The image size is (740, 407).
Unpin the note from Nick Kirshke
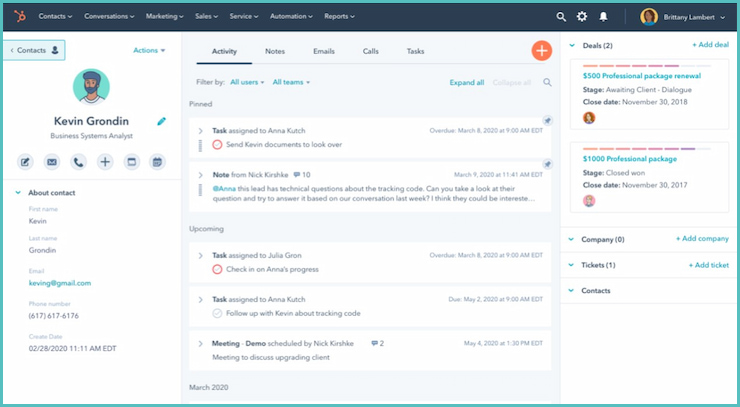pos(547,164)
